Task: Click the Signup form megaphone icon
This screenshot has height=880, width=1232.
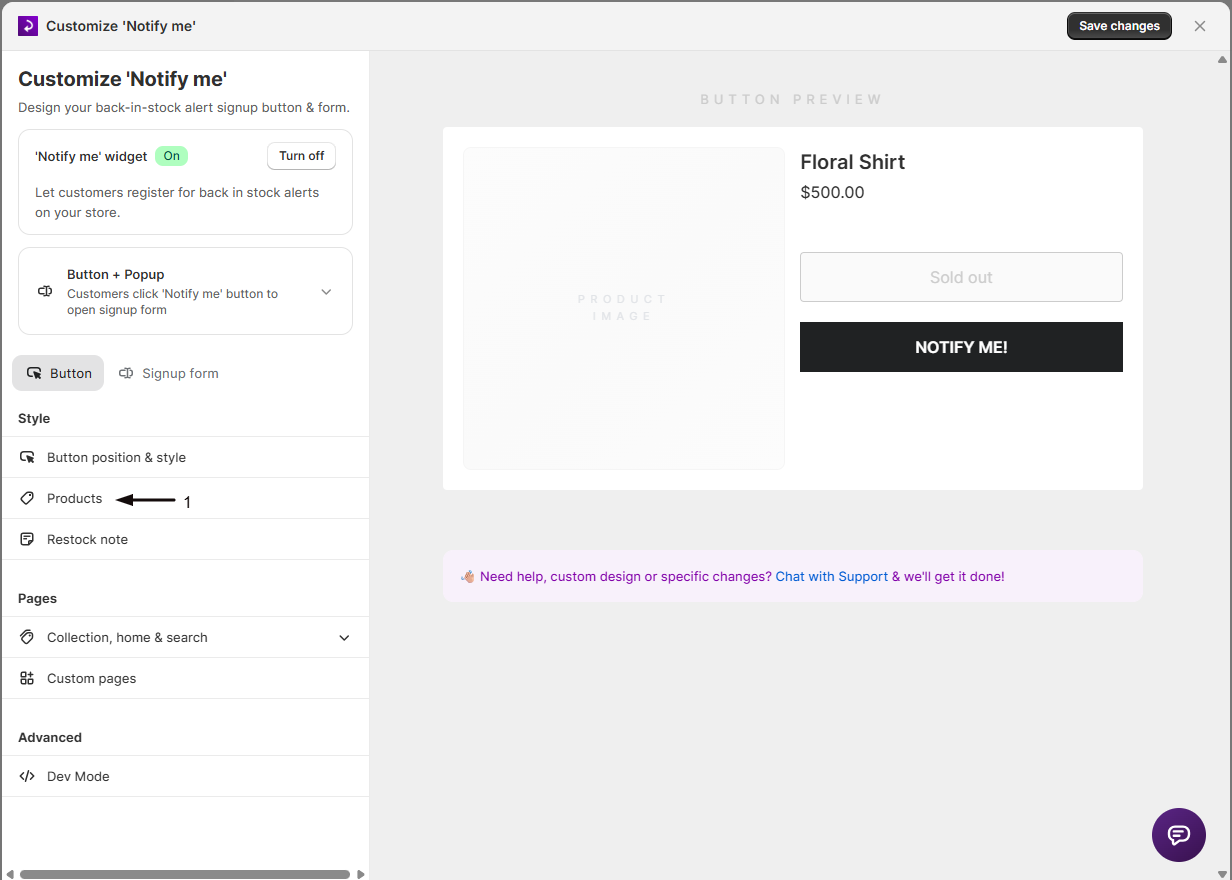Action: [126, 373]
